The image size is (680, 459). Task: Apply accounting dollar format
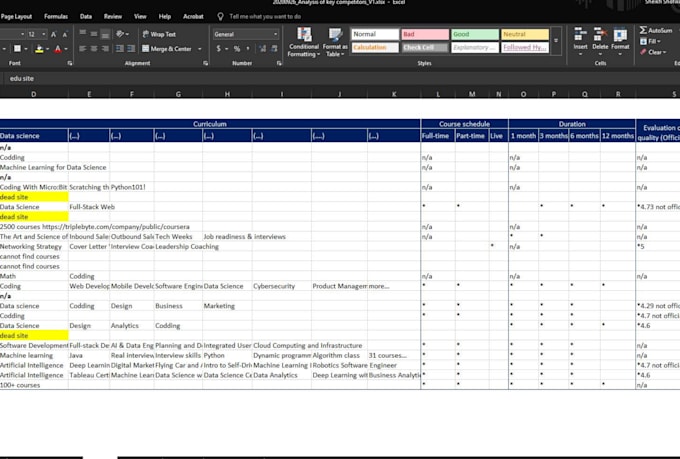tap(219, 49)
